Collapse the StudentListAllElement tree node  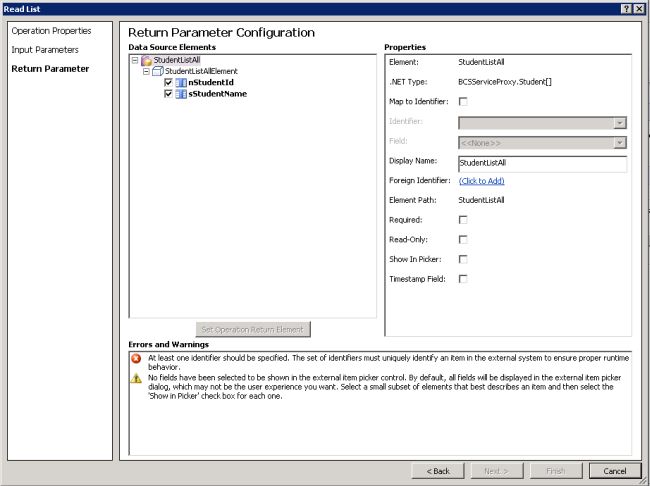tap(146, 72)
